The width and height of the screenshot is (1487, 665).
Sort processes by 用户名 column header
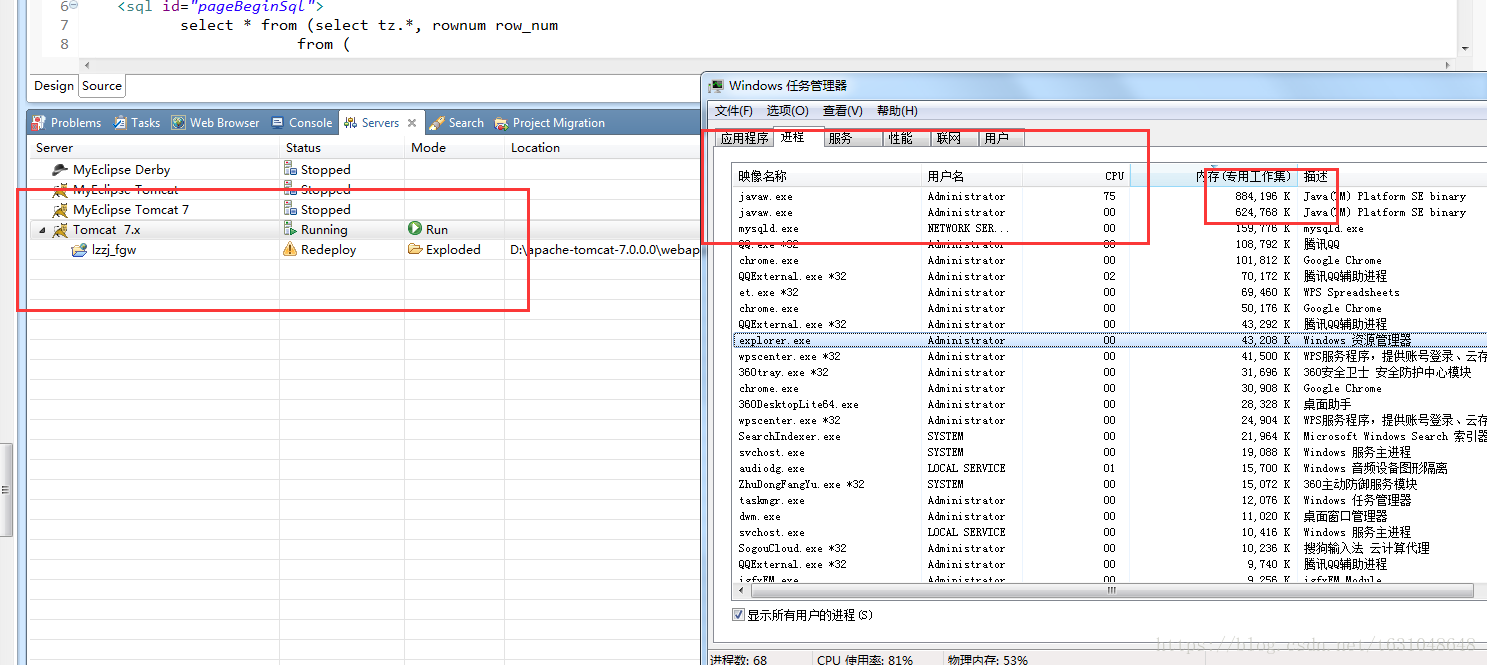pyautogui.click(x=973, y=176)
